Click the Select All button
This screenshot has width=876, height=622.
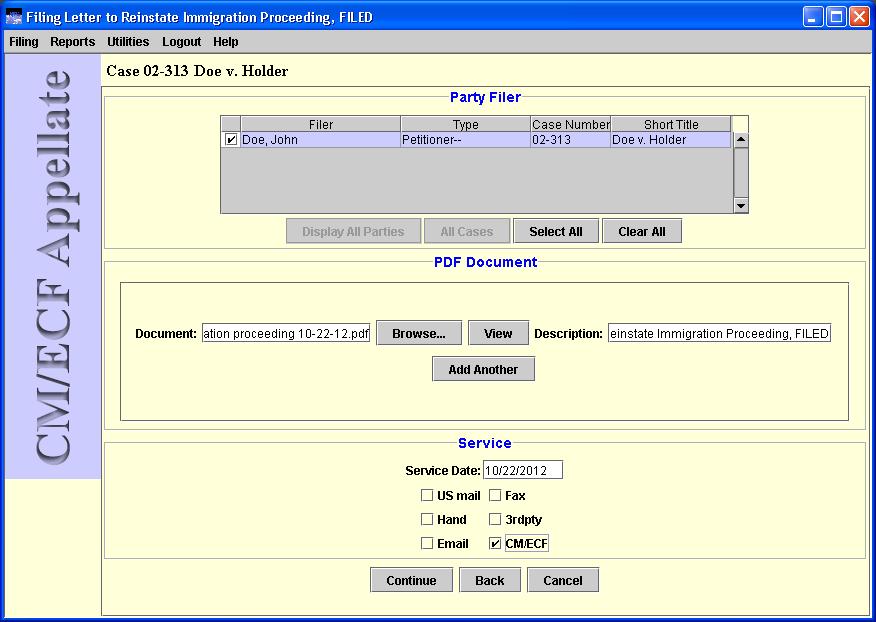pyautogui.click(x=556, y=231)
